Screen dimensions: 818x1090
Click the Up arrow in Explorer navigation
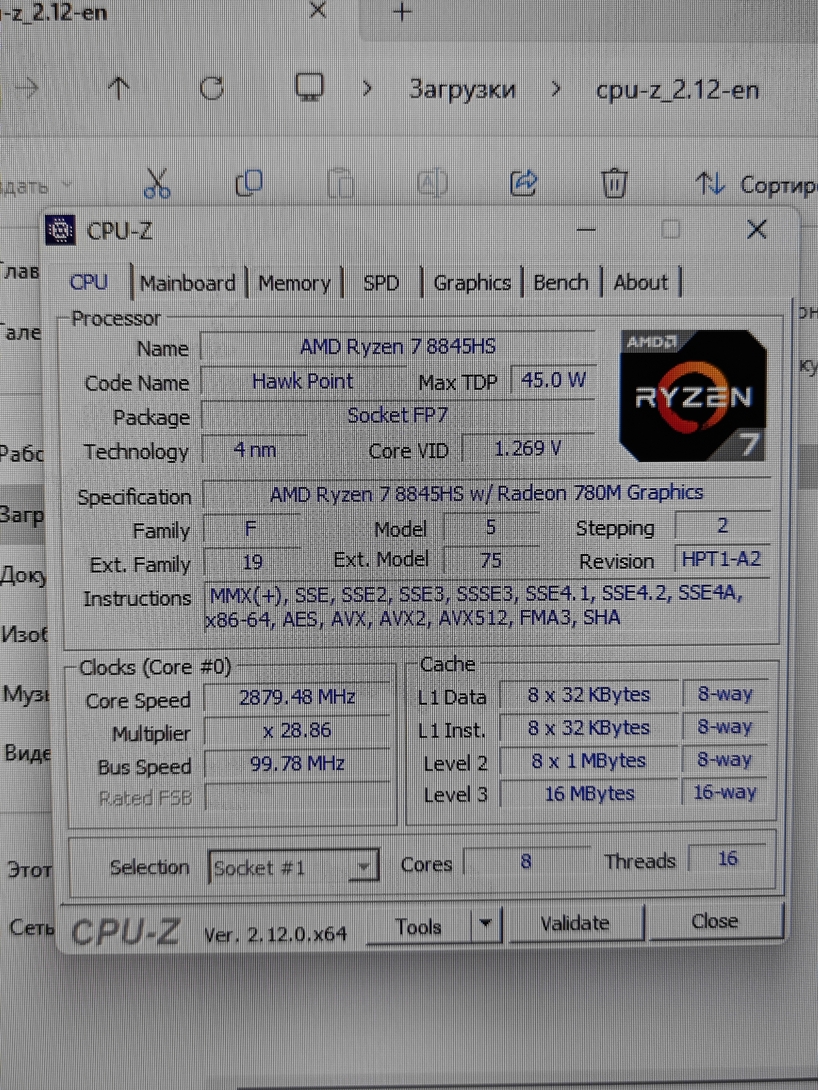click(x=119, y=88)
